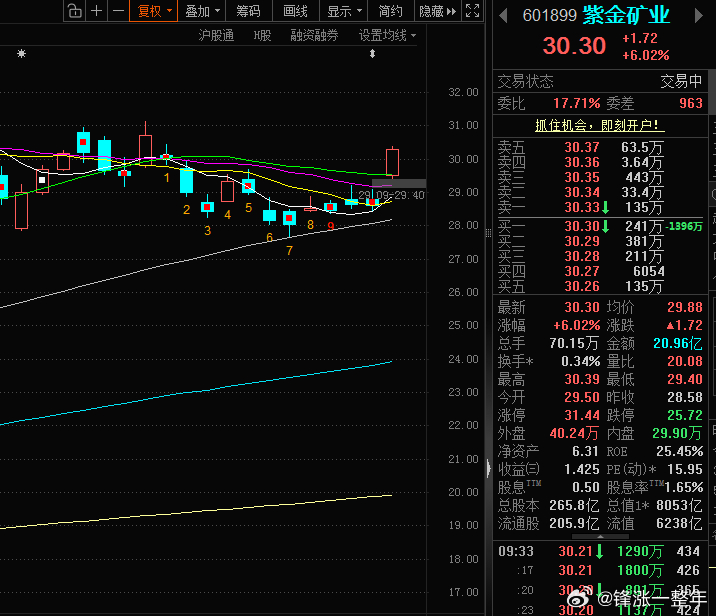The width and height of the screenshot is (716, 616).
Task: Select the 画线 drawing tool button
Action: coord(295,11)
